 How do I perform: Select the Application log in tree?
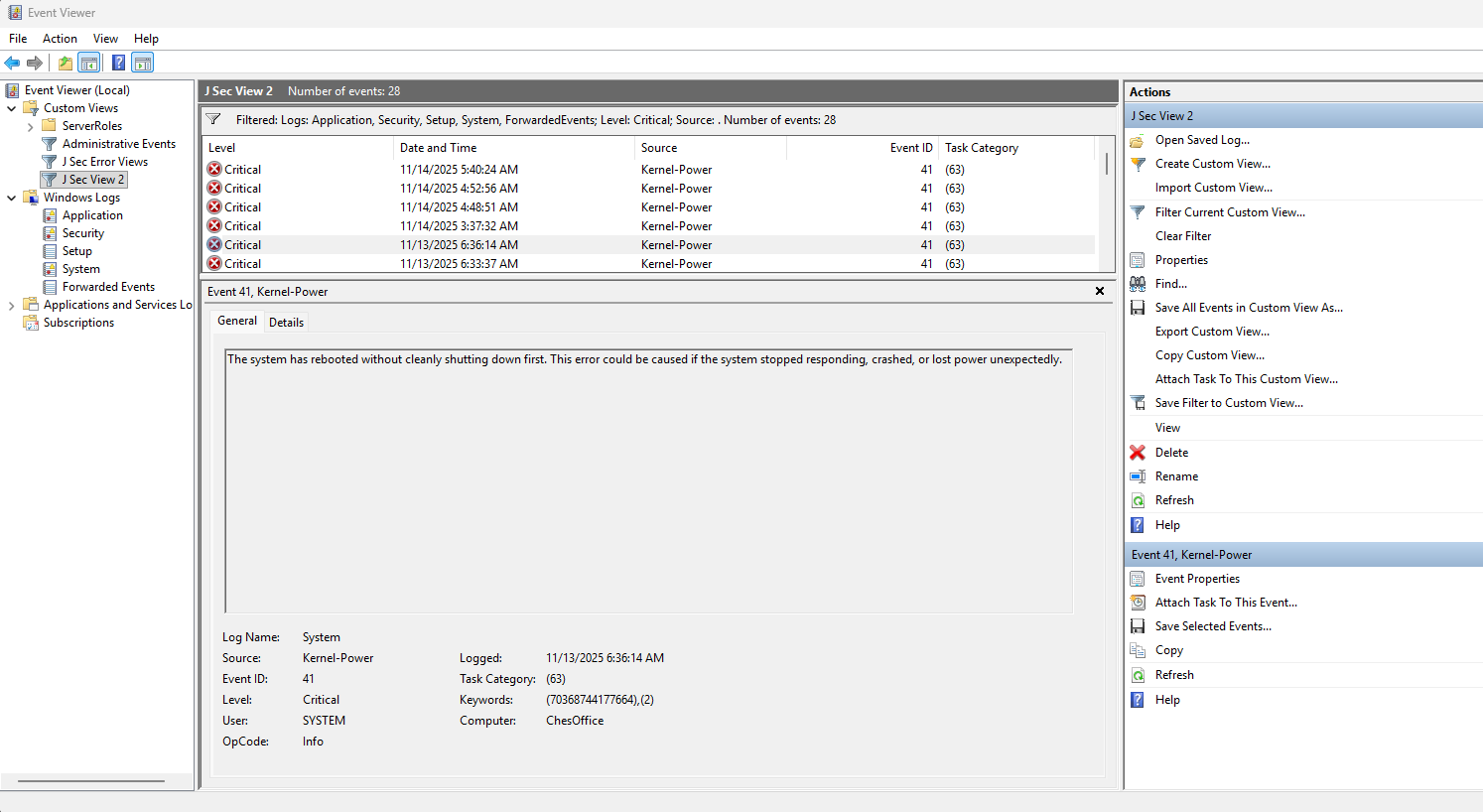pyautogui.click(x=82, y=215)
